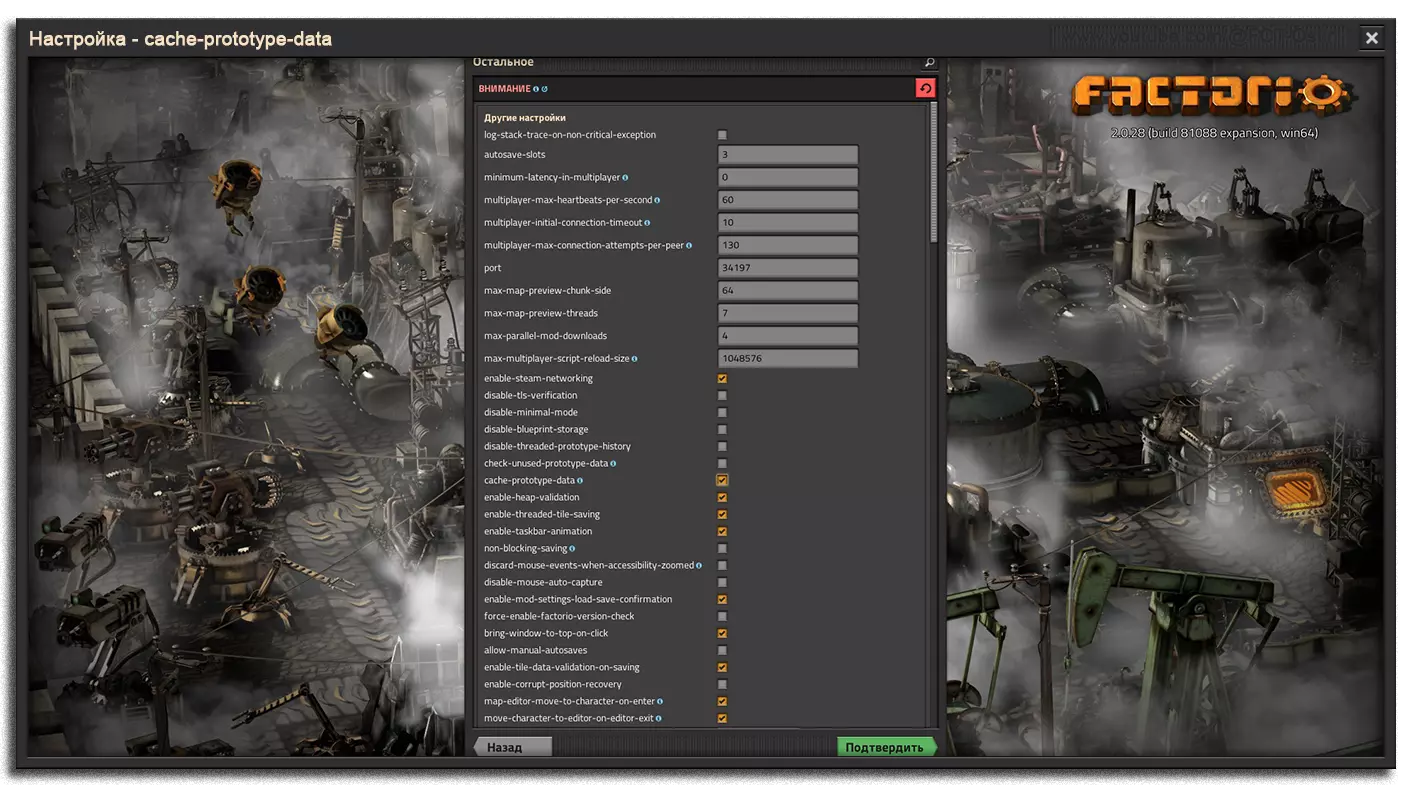The image size is (1412, 786).
Task: Click info icon for move-character-to-editor-on-editor-exit
Action: pyautogui.click(x=658, y=719)
